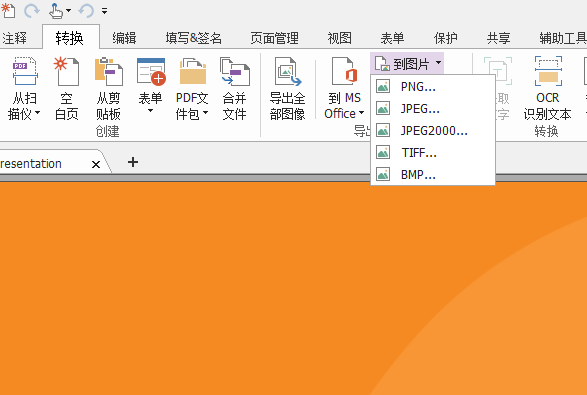
Task: Choose JPEG... from image export menu
Action: (433, 109)
